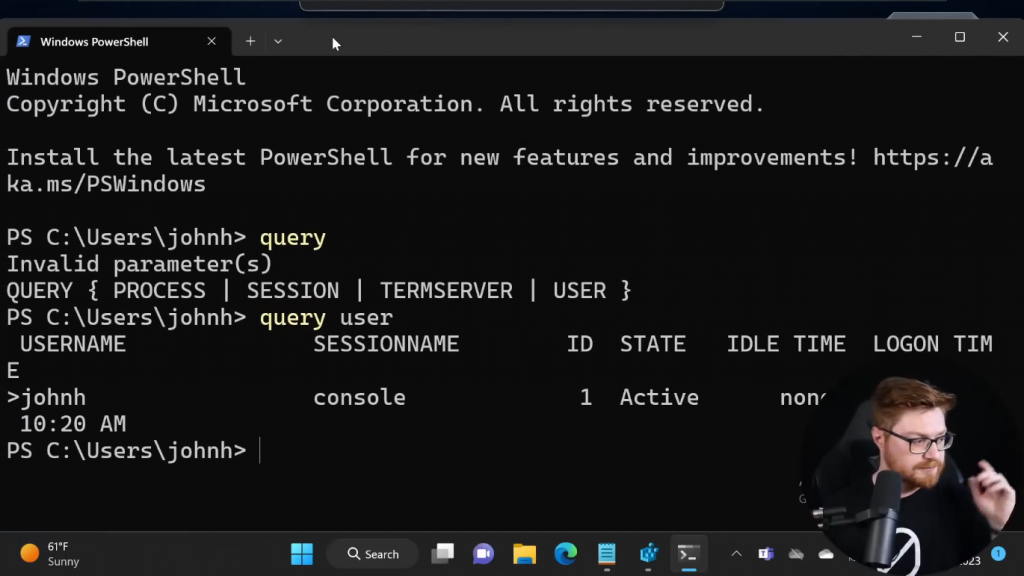Click the SESSIONNAME column header
1024x576 pixels.
[386, 344]
